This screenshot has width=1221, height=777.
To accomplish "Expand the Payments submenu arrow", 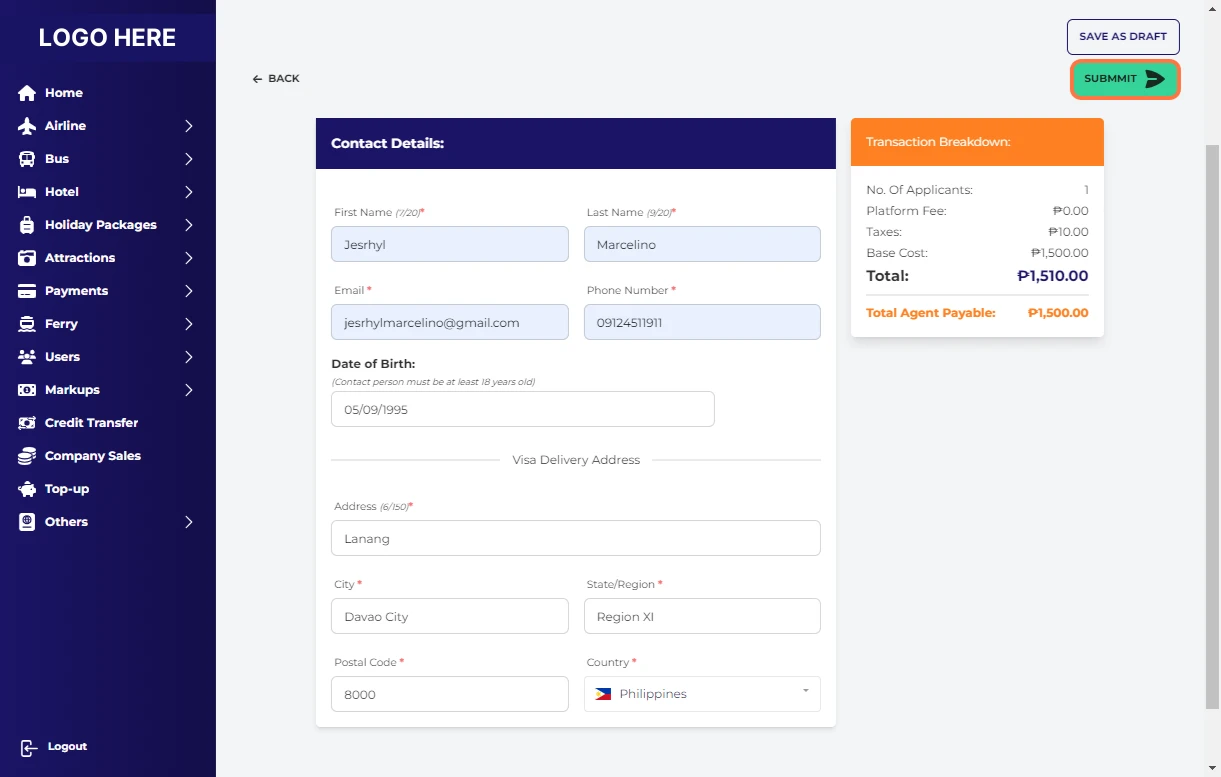I will [188, 291].
